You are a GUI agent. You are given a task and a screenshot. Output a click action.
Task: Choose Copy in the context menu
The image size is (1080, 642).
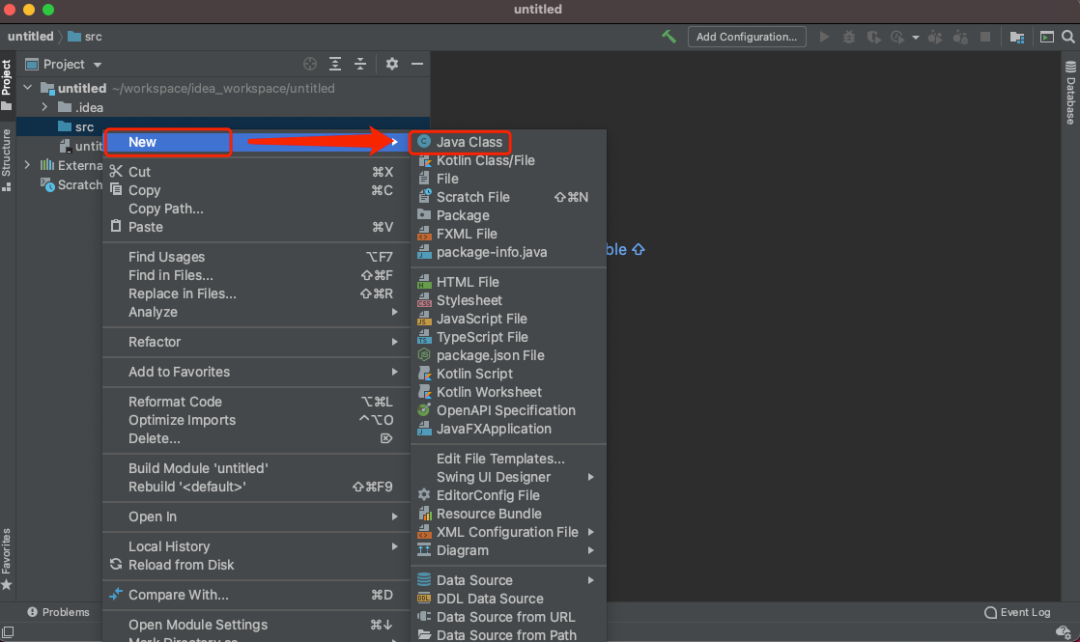(256, 190)
